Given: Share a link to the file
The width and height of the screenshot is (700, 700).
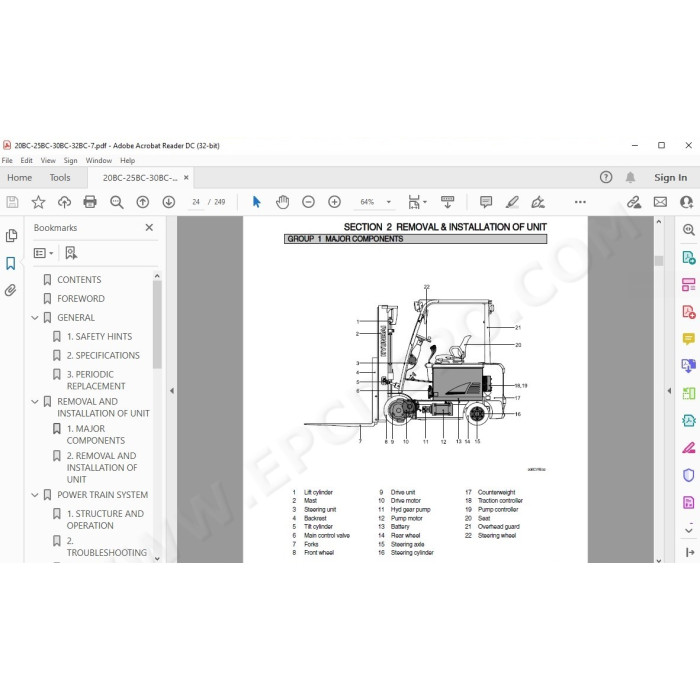Looking at the screenshot, I should tap(634, 202).
